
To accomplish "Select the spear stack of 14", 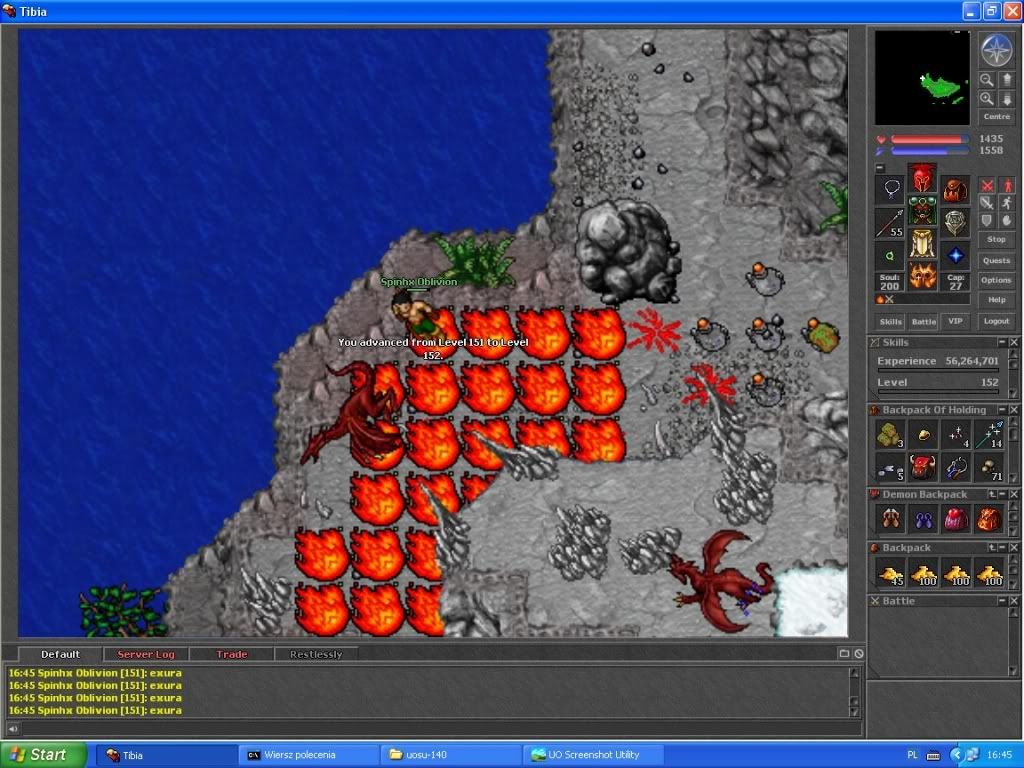I will pos(989,434).
